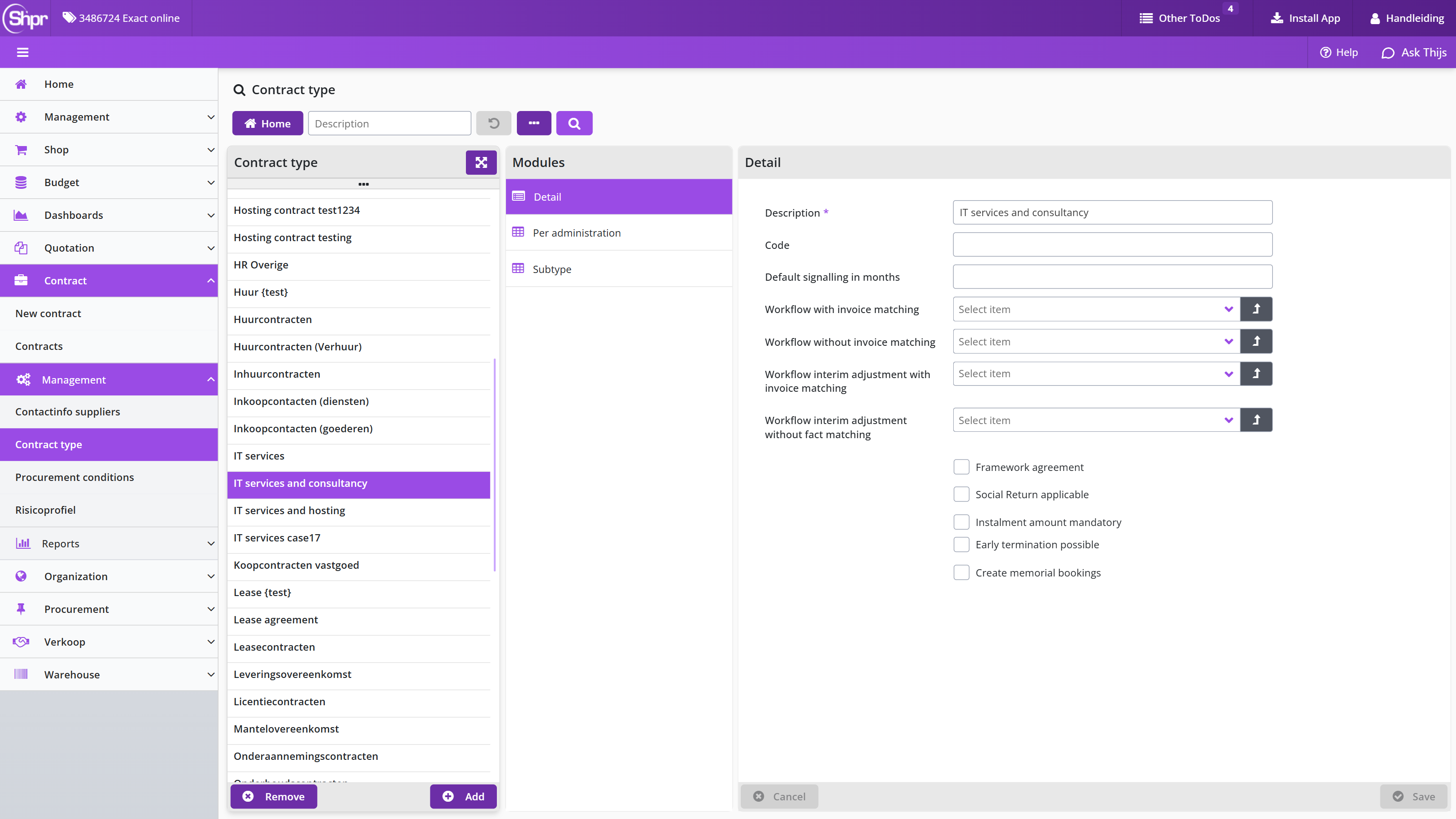1456x819 pixels.
Task: Select the Subtype module
Action: (618, 269)
